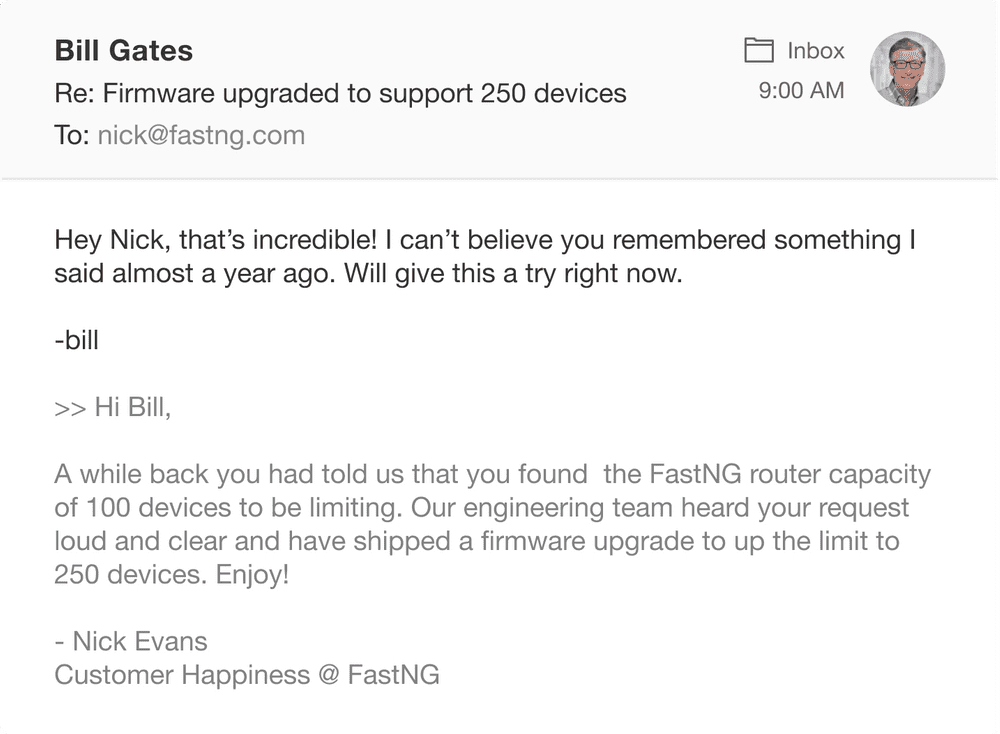Click the "To:" field label
Screen dimensions: 1000x734
pyautogui.click(x=72, y=136)
